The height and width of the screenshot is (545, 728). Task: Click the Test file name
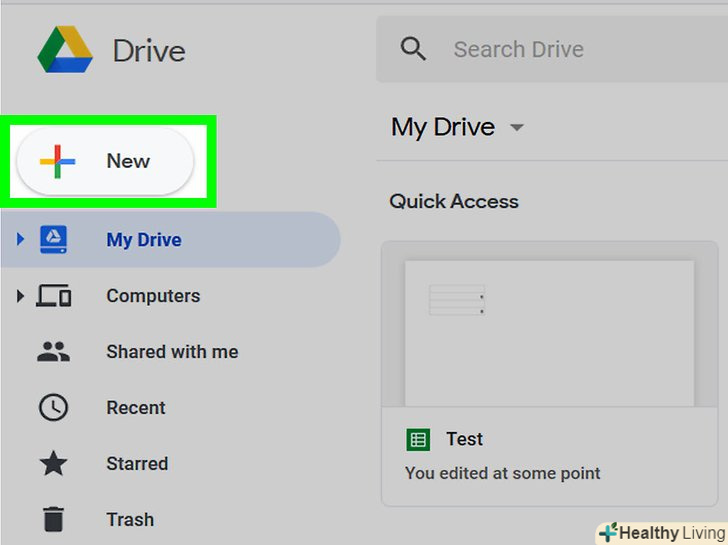click(464, 439)
